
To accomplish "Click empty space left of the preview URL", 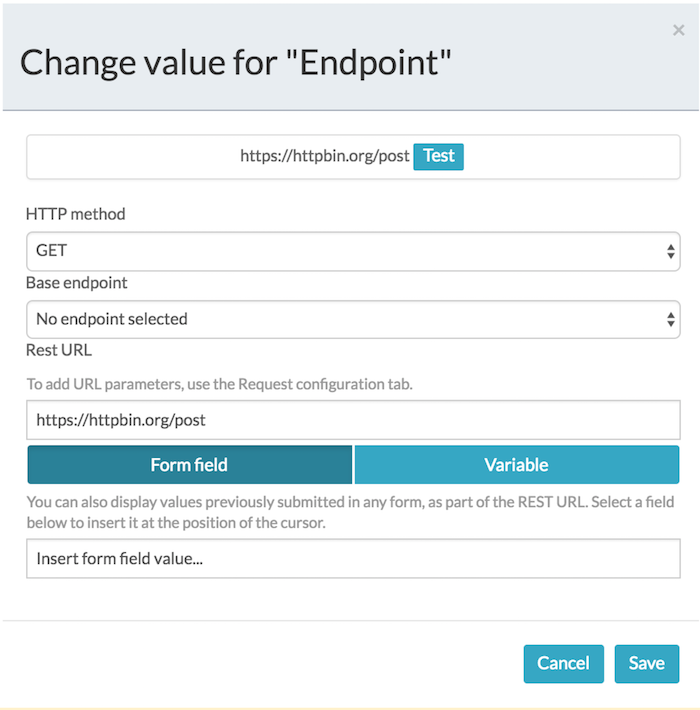I will pyautogui.click(x=130, y=156).
